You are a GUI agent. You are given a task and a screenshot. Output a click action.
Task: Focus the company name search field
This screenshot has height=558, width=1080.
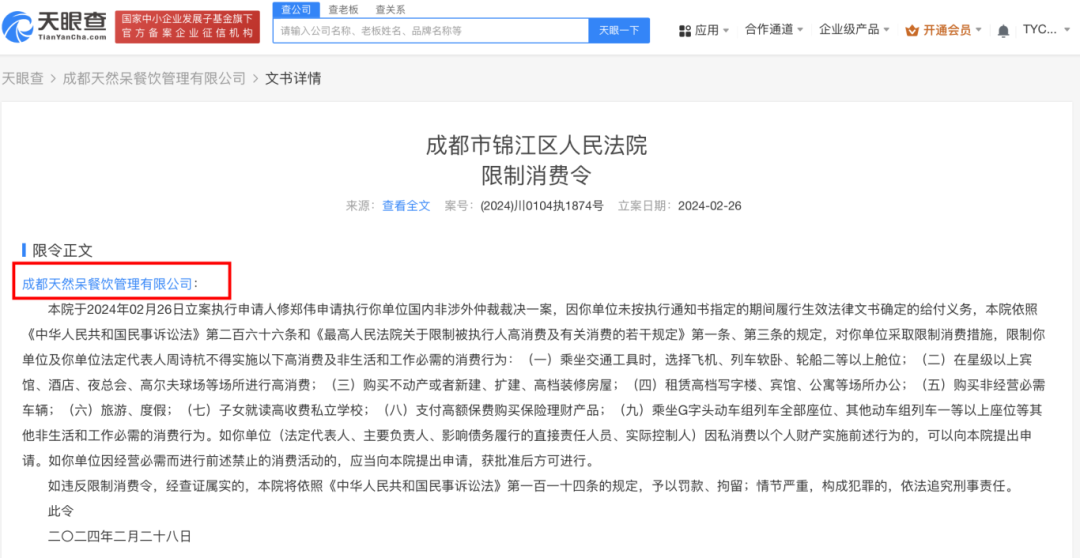[430, 31]
